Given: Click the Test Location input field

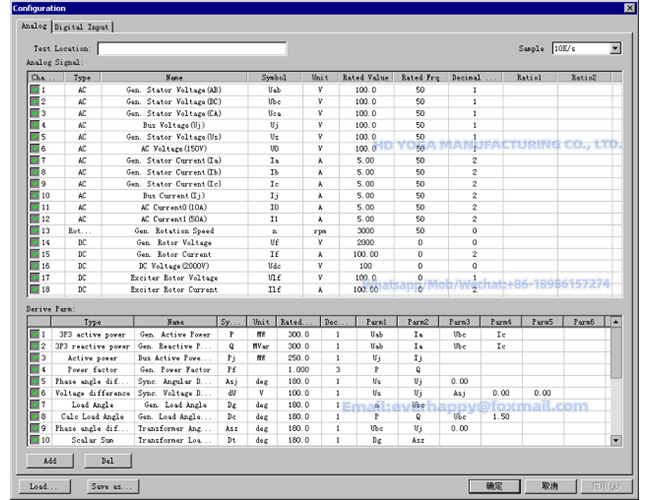Looking at the screenshot, I should point(191,48).
